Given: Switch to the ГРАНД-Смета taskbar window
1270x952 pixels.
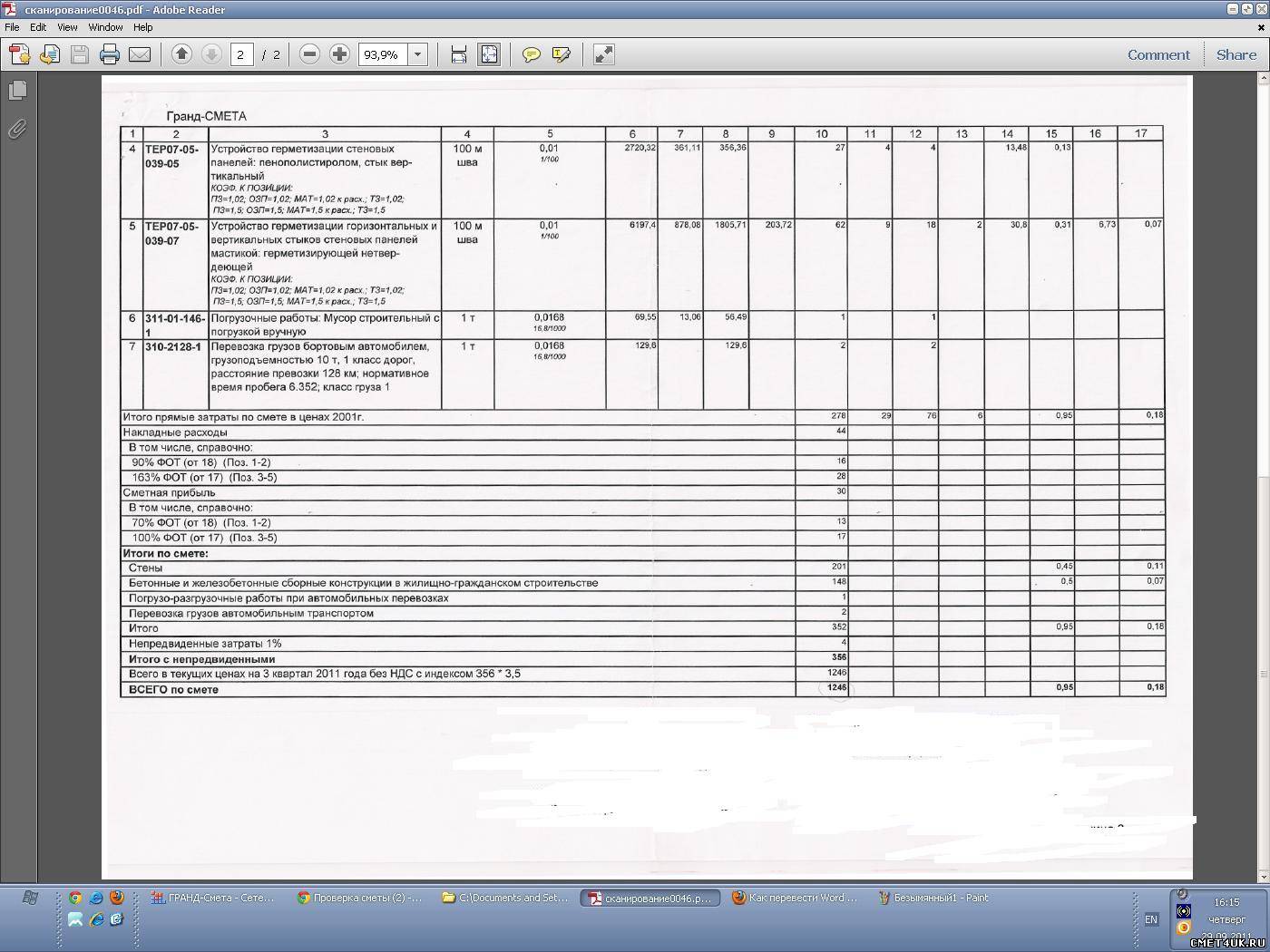Looking at the screenshot, I should point(213,898).
